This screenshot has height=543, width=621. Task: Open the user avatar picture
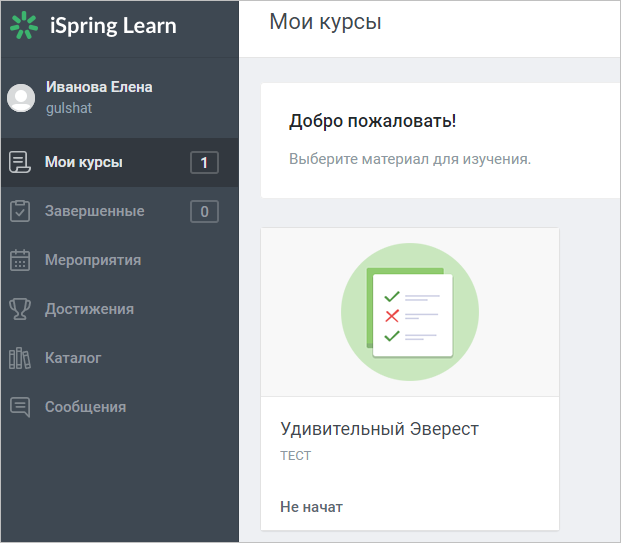21,98
